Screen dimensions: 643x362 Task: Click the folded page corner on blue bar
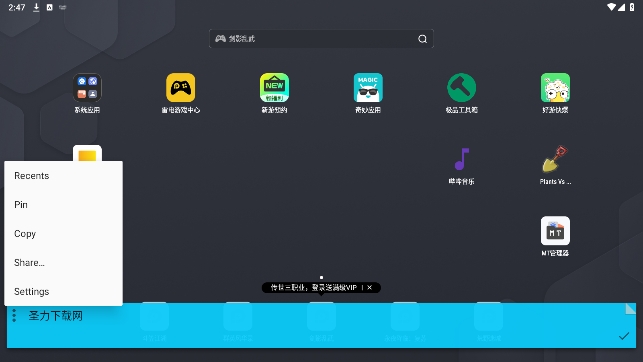631,309
